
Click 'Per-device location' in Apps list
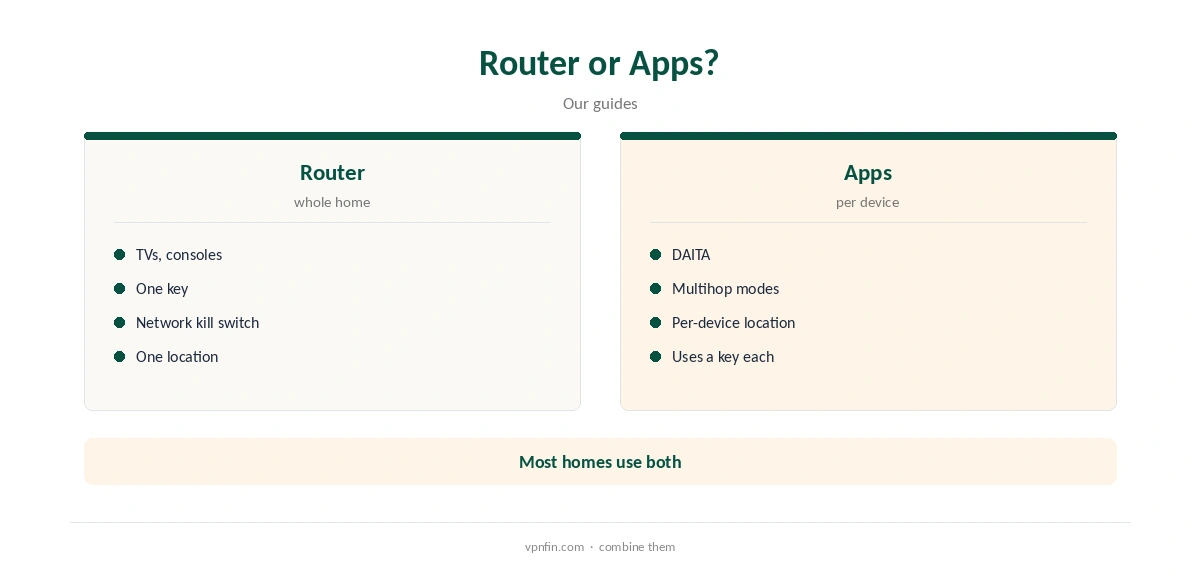[x=733, y=323]
